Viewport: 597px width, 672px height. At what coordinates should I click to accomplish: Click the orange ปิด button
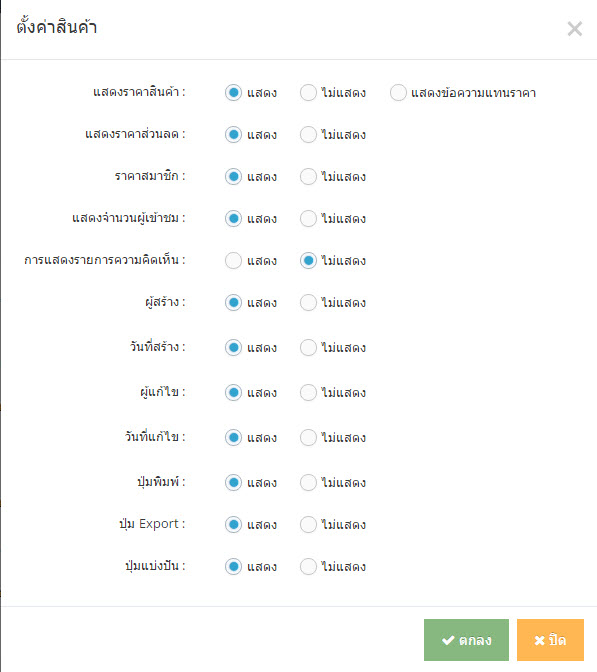pos(550,639)
